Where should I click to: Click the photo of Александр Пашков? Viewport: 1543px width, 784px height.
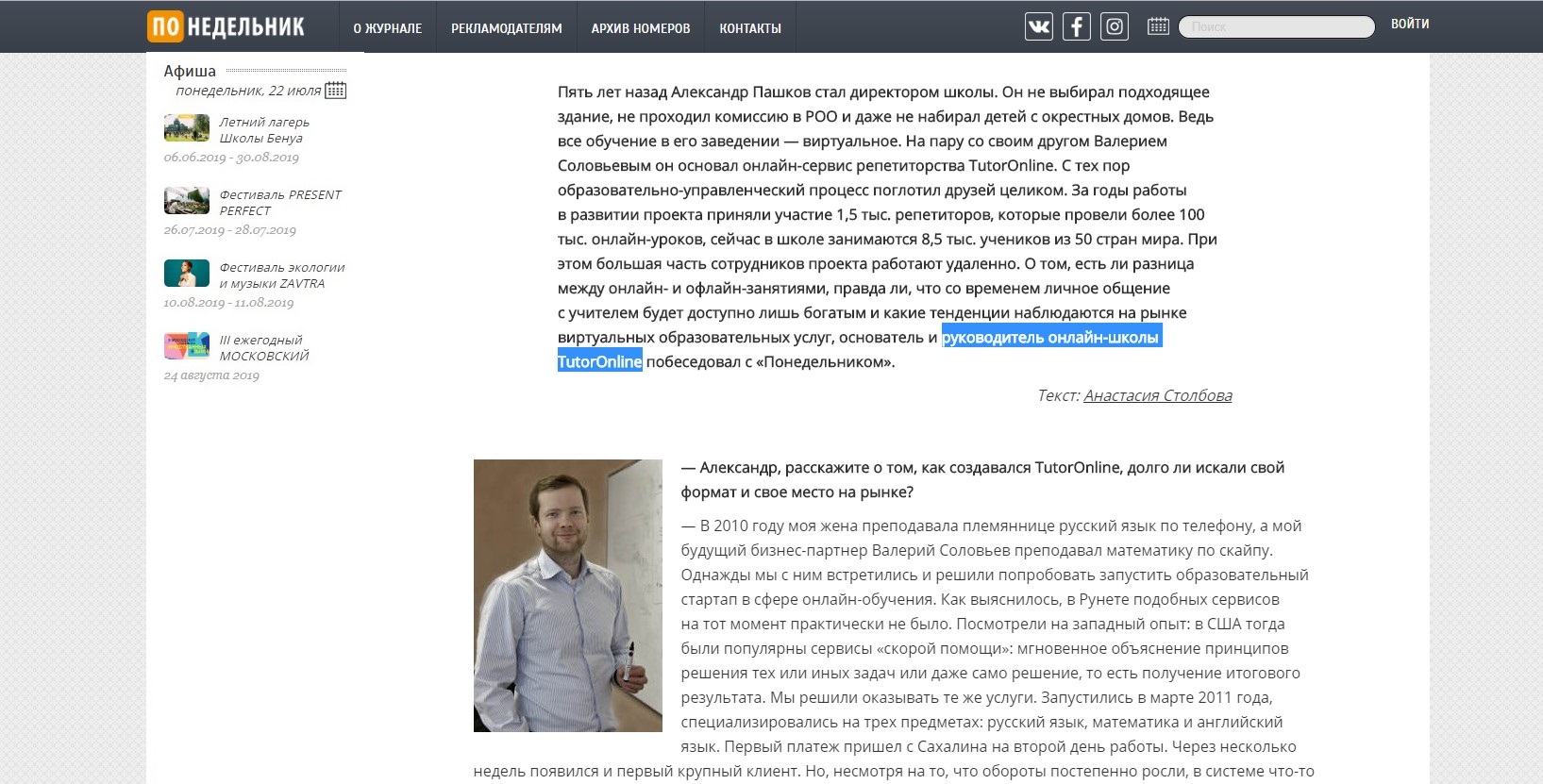point(567,595)
